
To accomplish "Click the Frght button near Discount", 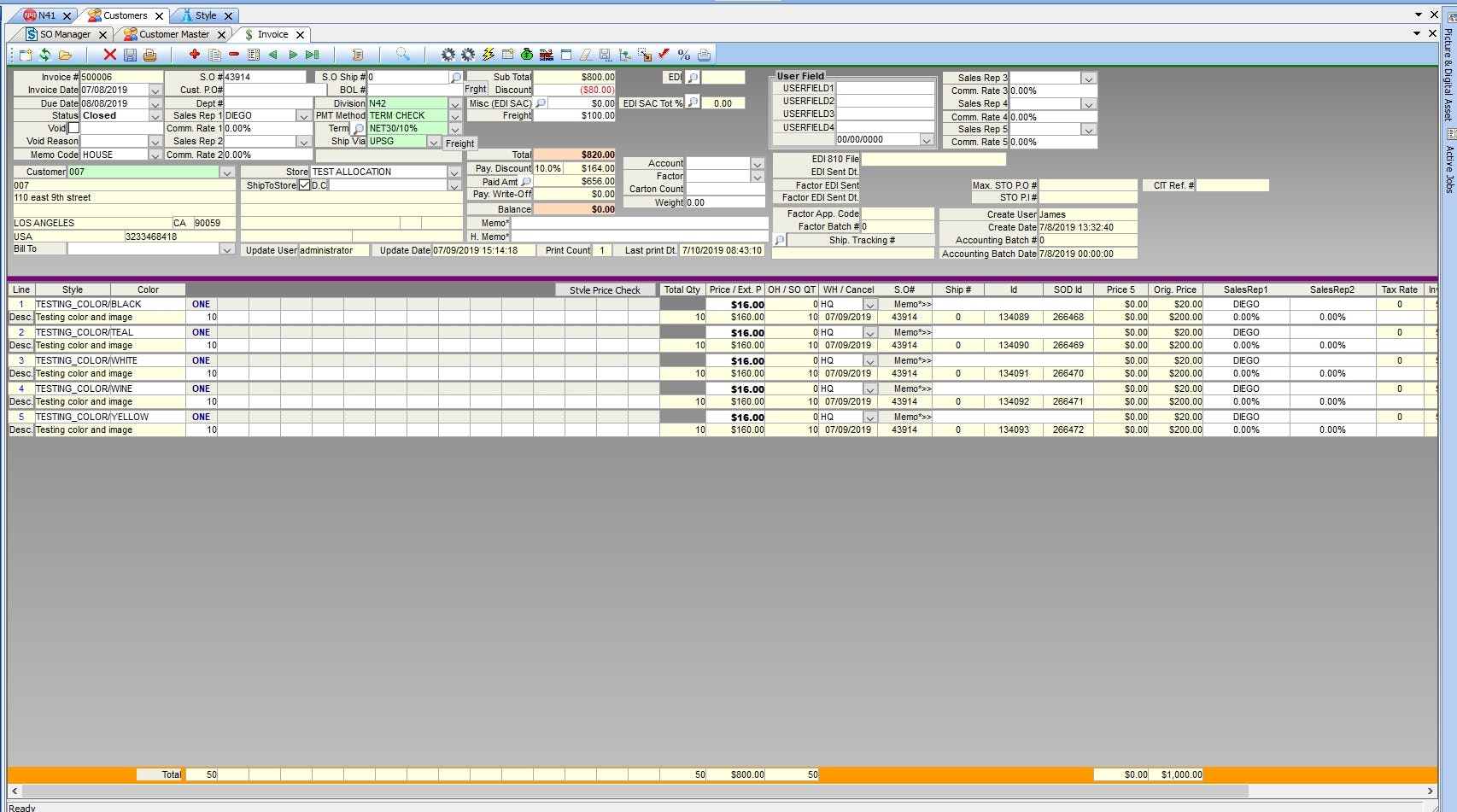I will (476, 89).
